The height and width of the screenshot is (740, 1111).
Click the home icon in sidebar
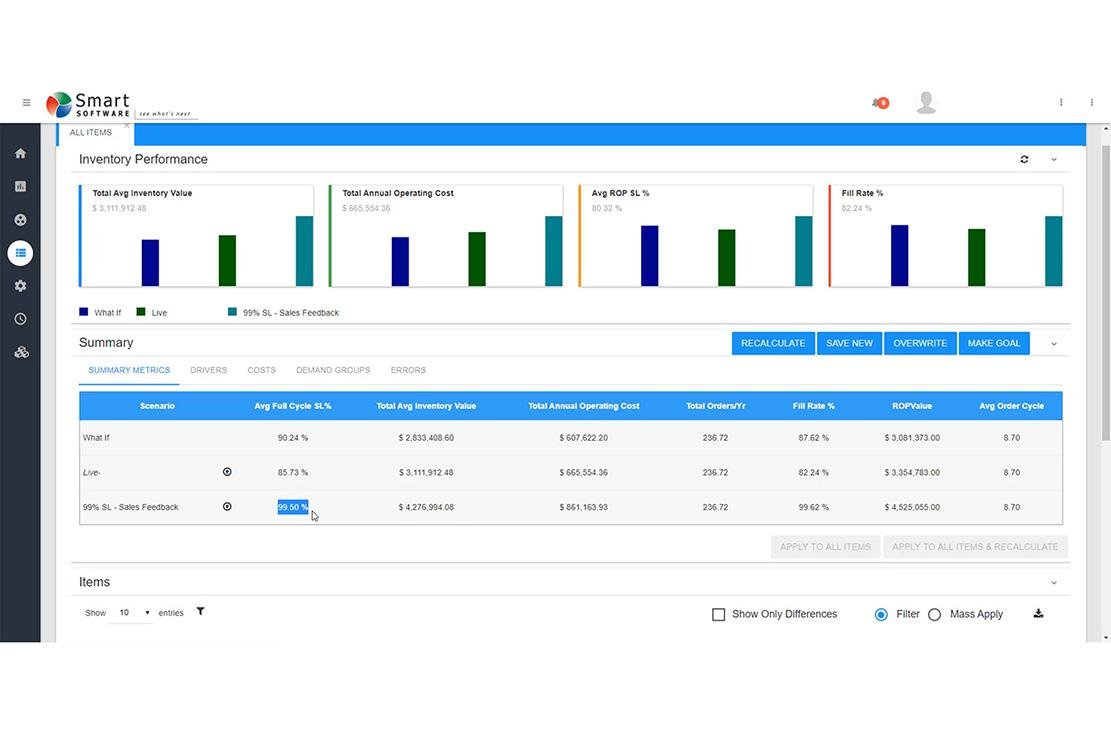[x=20, y=154]
